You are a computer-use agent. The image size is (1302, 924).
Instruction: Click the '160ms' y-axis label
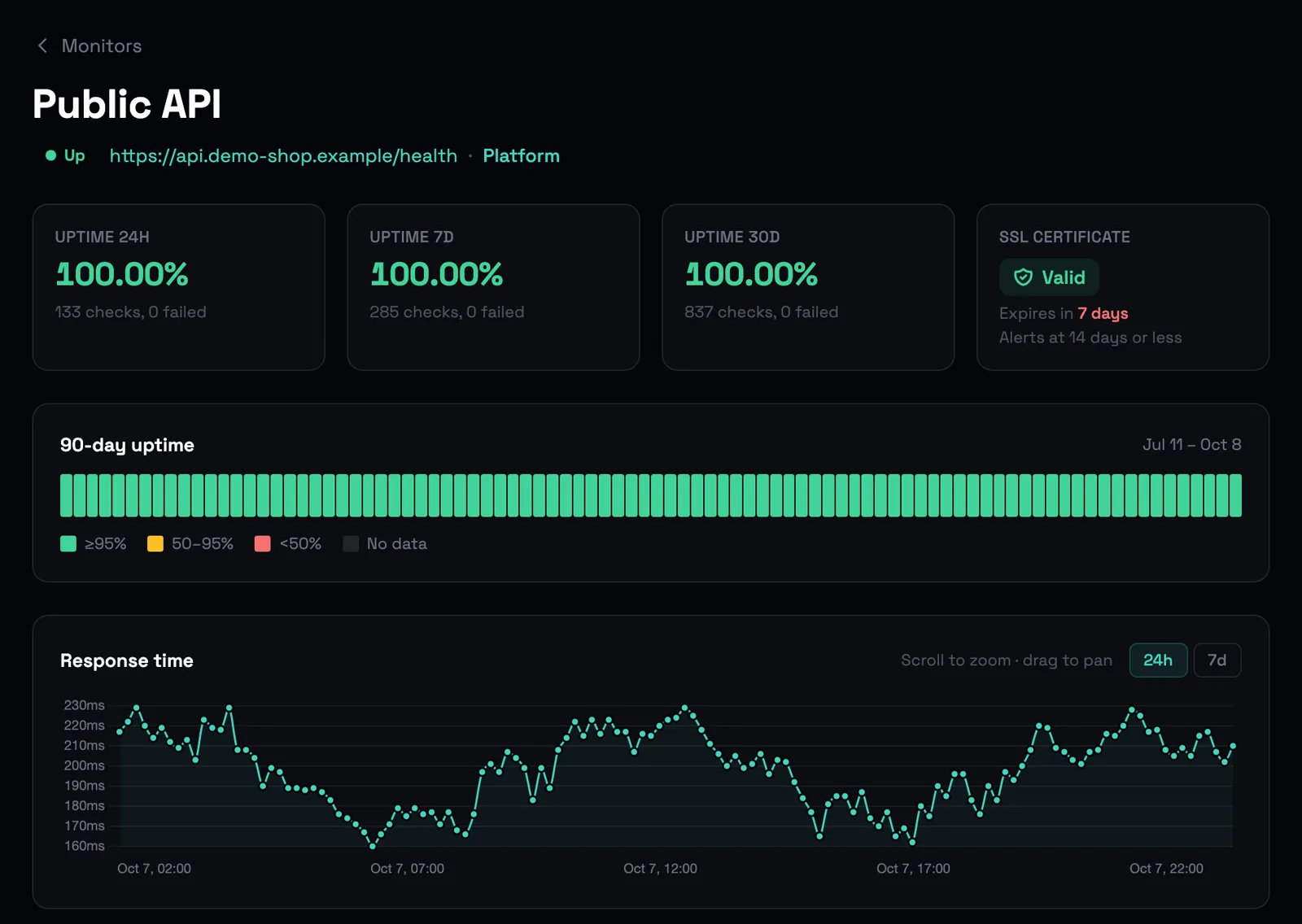pos(85,846)
